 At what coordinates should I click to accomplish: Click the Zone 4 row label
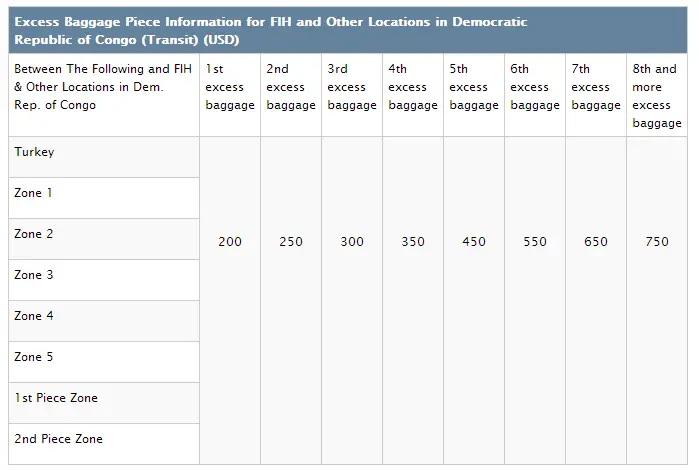tap(35, 316)
